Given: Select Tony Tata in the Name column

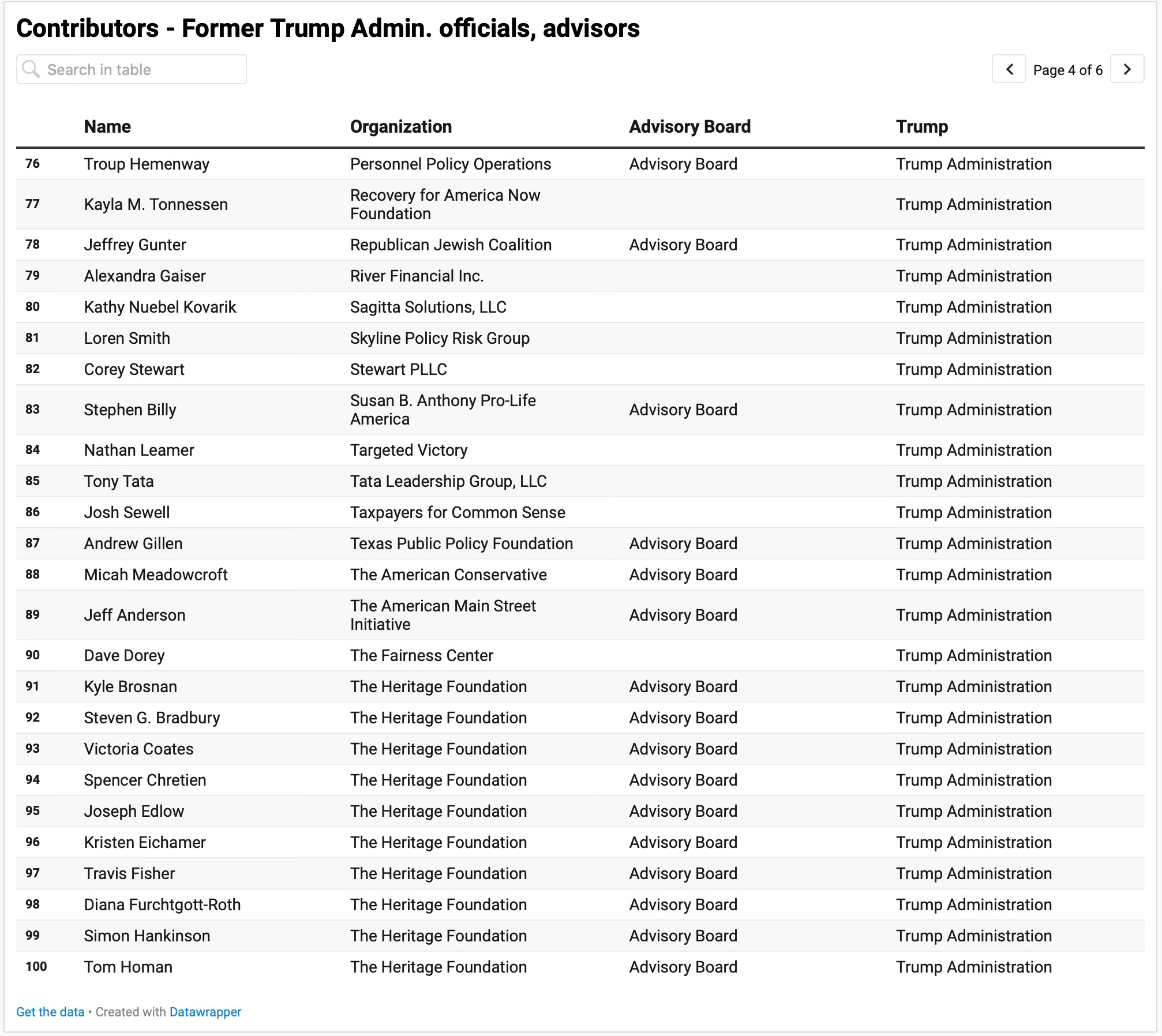Looking at the screenshot, I should point(119,481).
